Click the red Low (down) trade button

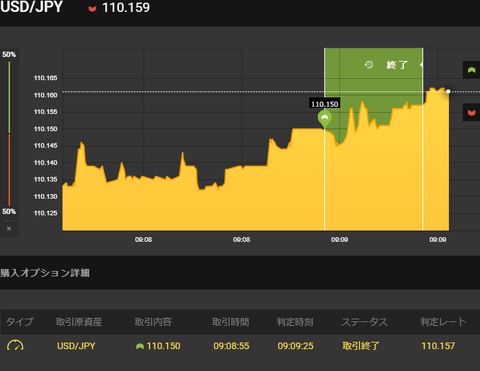(471, 113)
